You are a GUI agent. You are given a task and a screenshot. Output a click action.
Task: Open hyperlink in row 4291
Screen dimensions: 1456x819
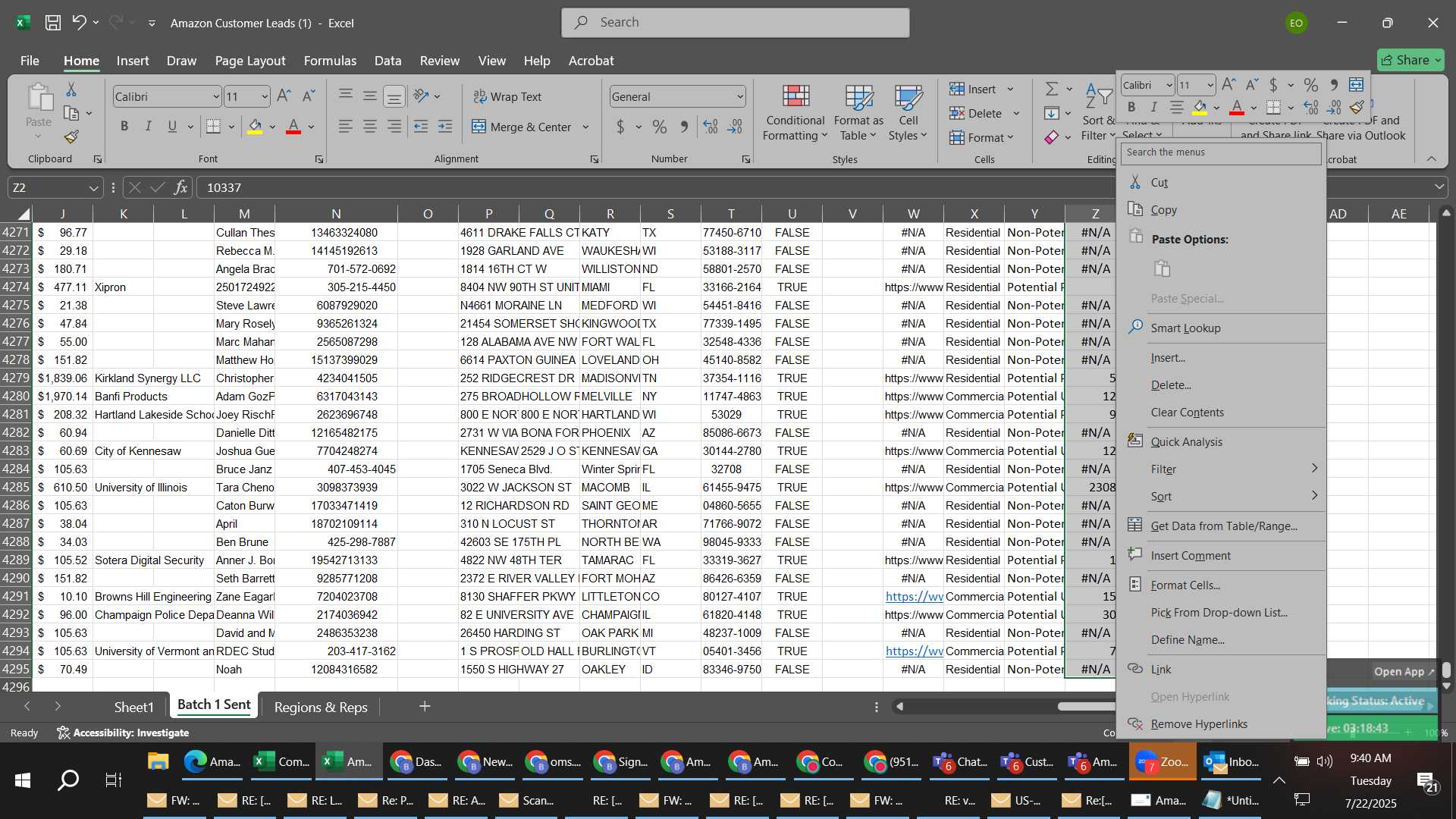click(x=914, y=596)
